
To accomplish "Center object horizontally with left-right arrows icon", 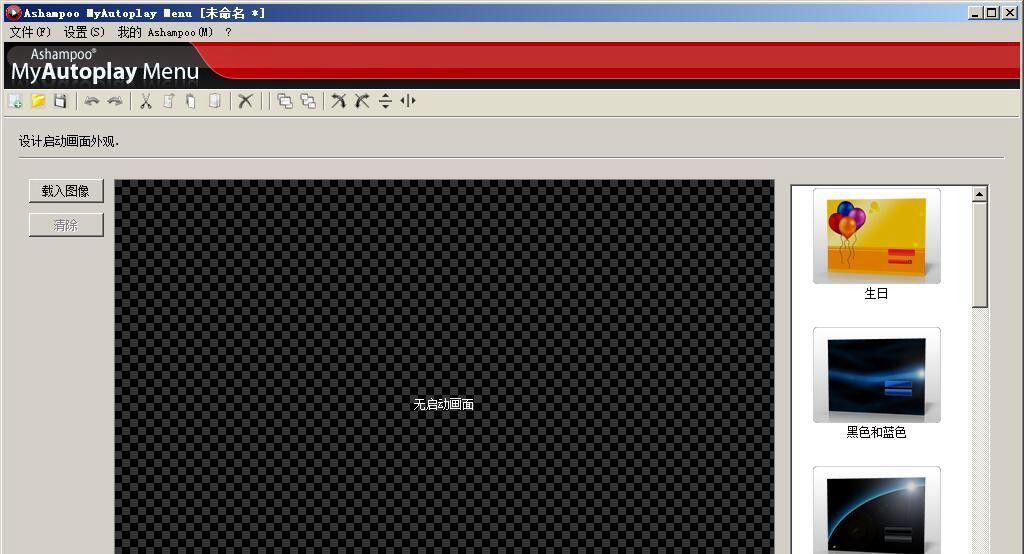I will 408,101.
